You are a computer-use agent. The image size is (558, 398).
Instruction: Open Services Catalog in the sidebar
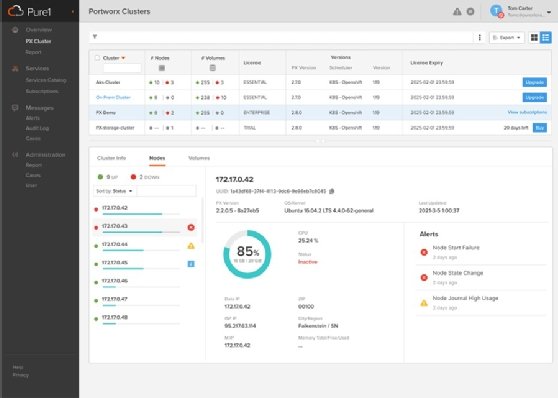pos(46,80)
